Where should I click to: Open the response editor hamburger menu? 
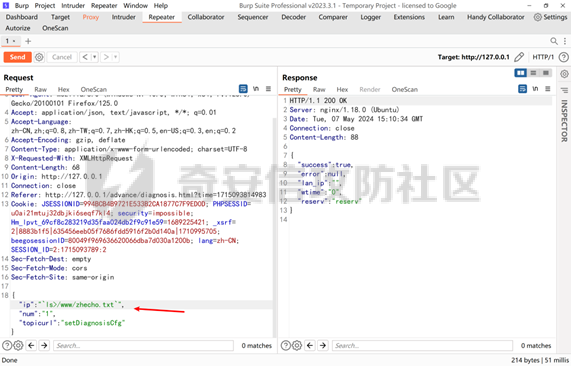click(x=548, y=89)
